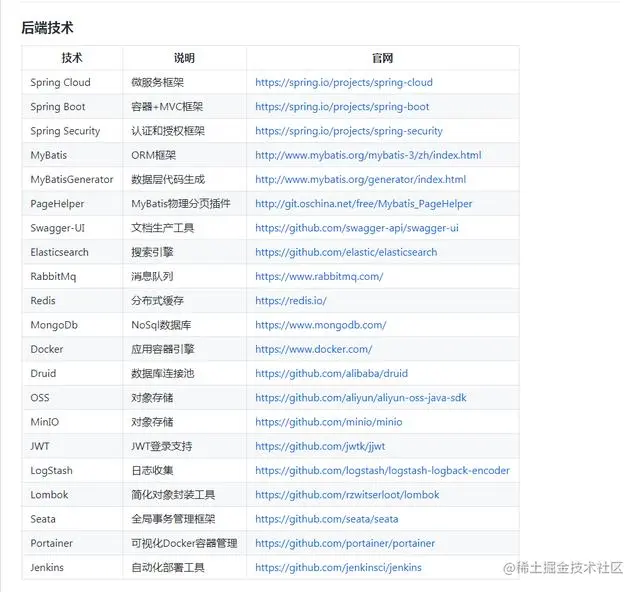Image resolution: width=640 pixels, height=592 pixels.
Task: Click the 数据库连接池 description
Action: coord(162,374)
